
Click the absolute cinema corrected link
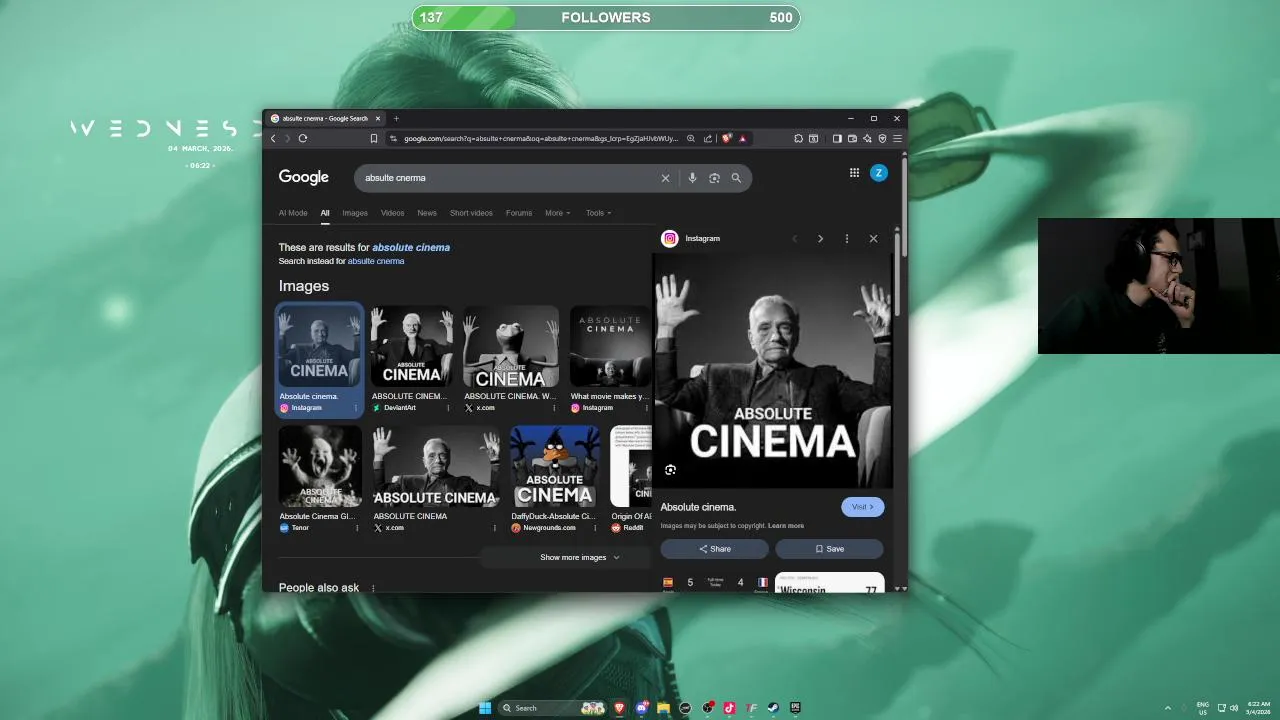(411, 247)
